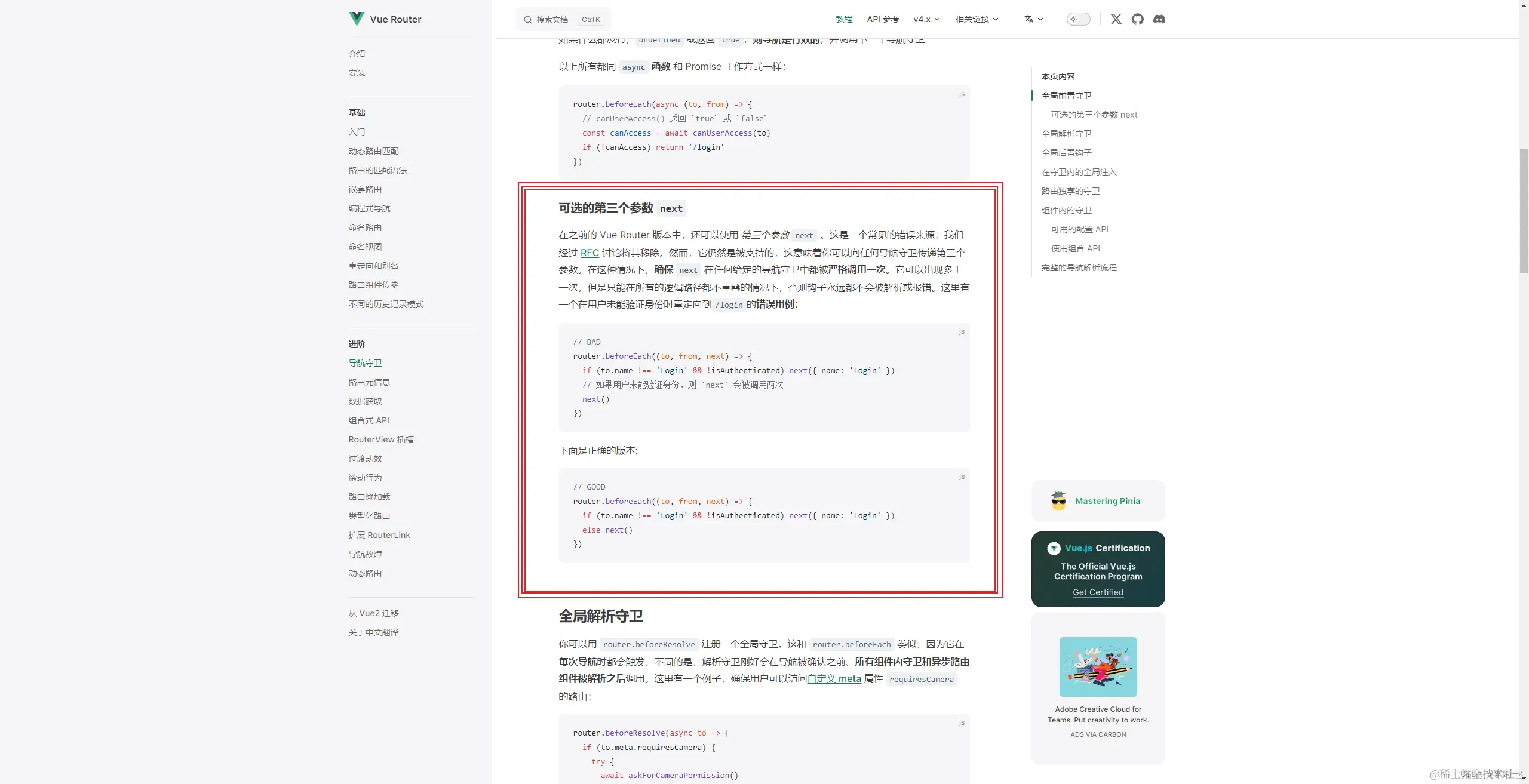Click the Mastering Pinia mascot icon
The height and width of the screenshot is (784, 1529).
[1058, 500]
